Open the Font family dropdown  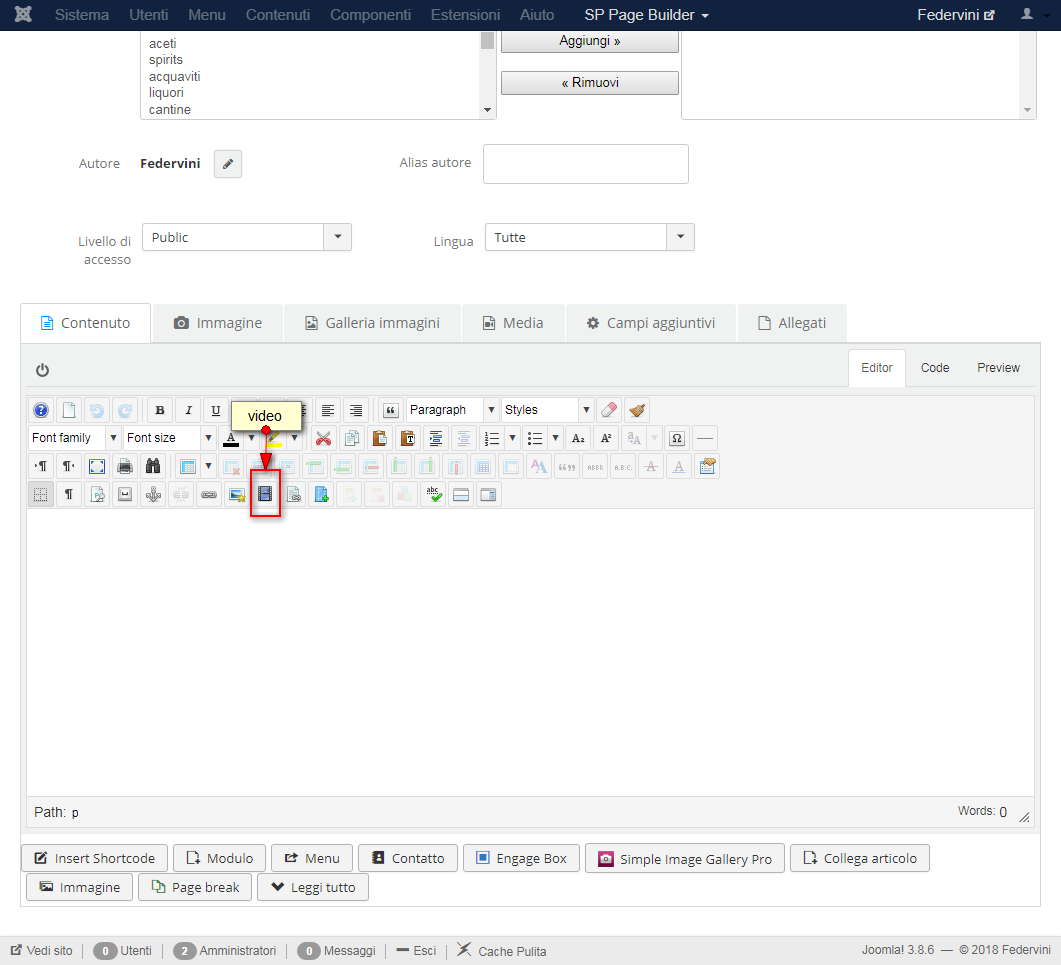pyautogui.click(x=74, y=438)
